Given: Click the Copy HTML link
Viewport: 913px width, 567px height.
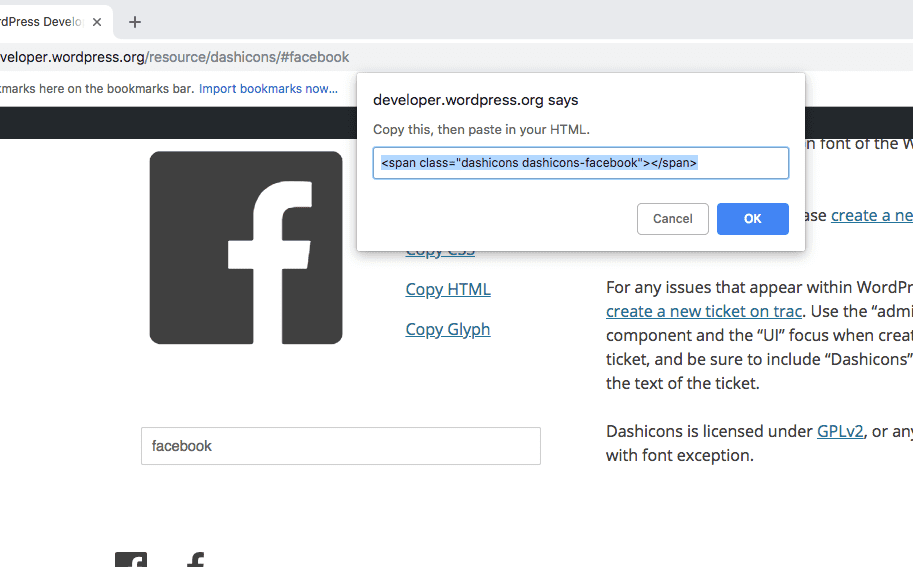Looking at the screenshot, I should [x=448, y=290].
